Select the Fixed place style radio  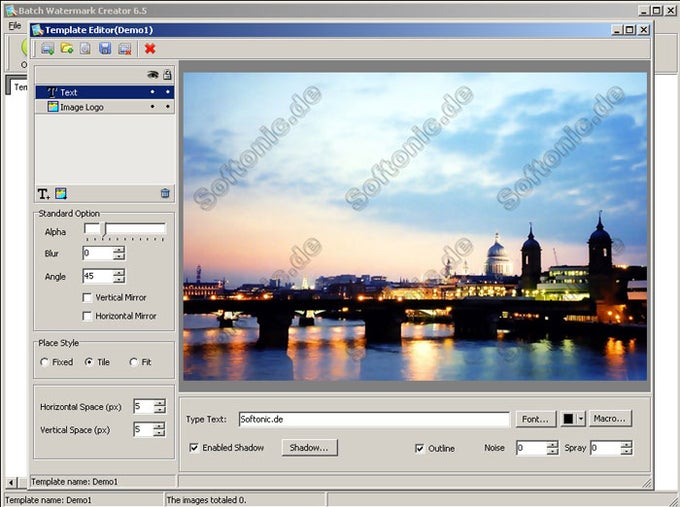click(x=44, y=362)
